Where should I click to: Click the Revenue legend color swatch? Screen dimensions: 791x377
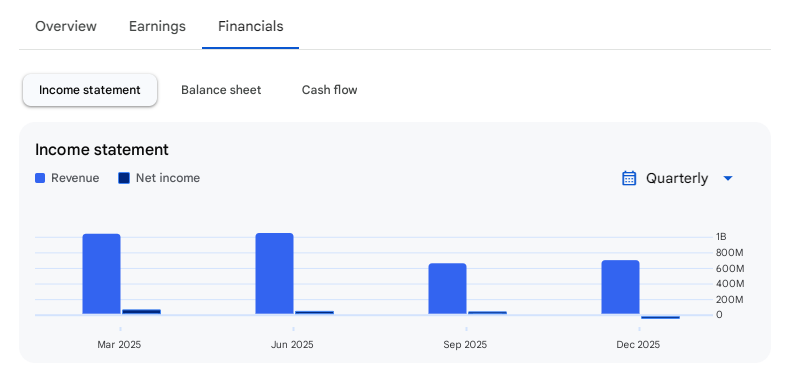pyautogui.click(x=40, y=178)
